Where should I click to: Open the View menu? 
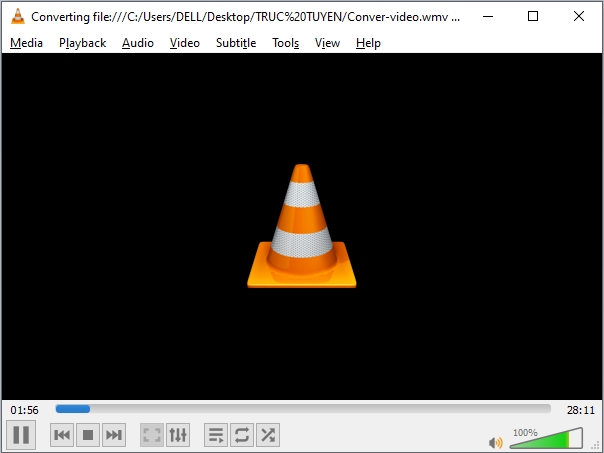pyautogui.click(x=327, y=43)
